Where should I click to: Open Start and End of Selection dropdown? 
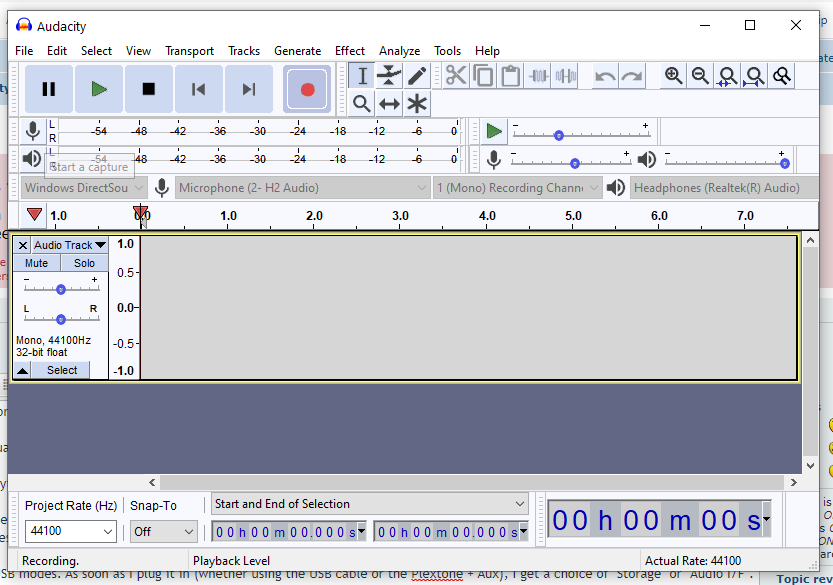[370, 504]
